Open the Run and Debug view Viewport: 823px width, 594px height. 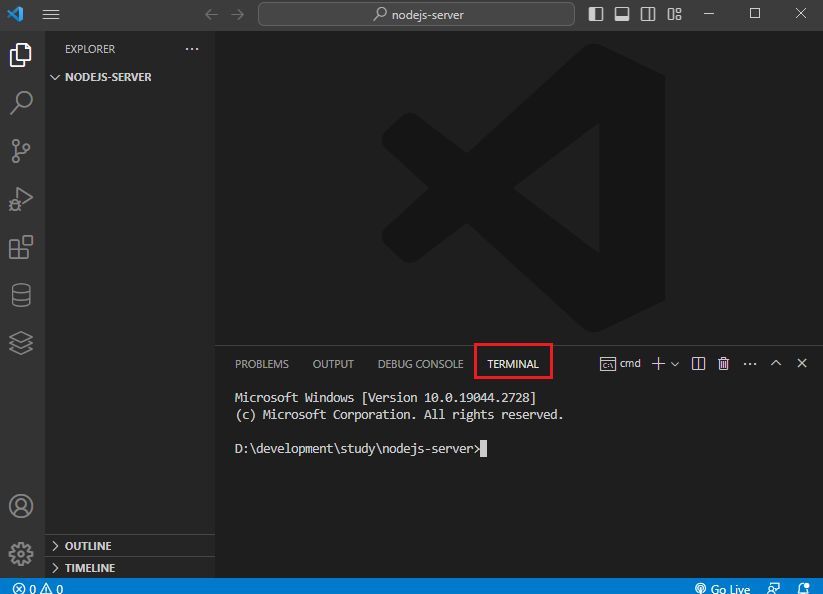point(21,199)
